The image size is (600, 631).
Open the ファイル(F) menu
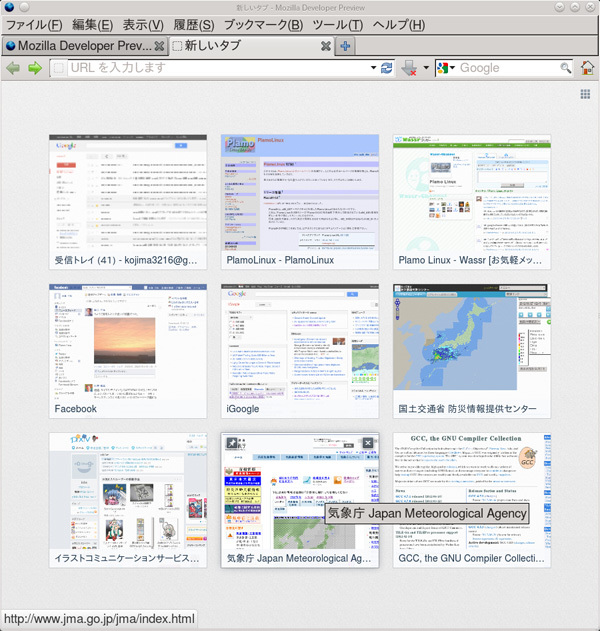(x=35, y=25)
